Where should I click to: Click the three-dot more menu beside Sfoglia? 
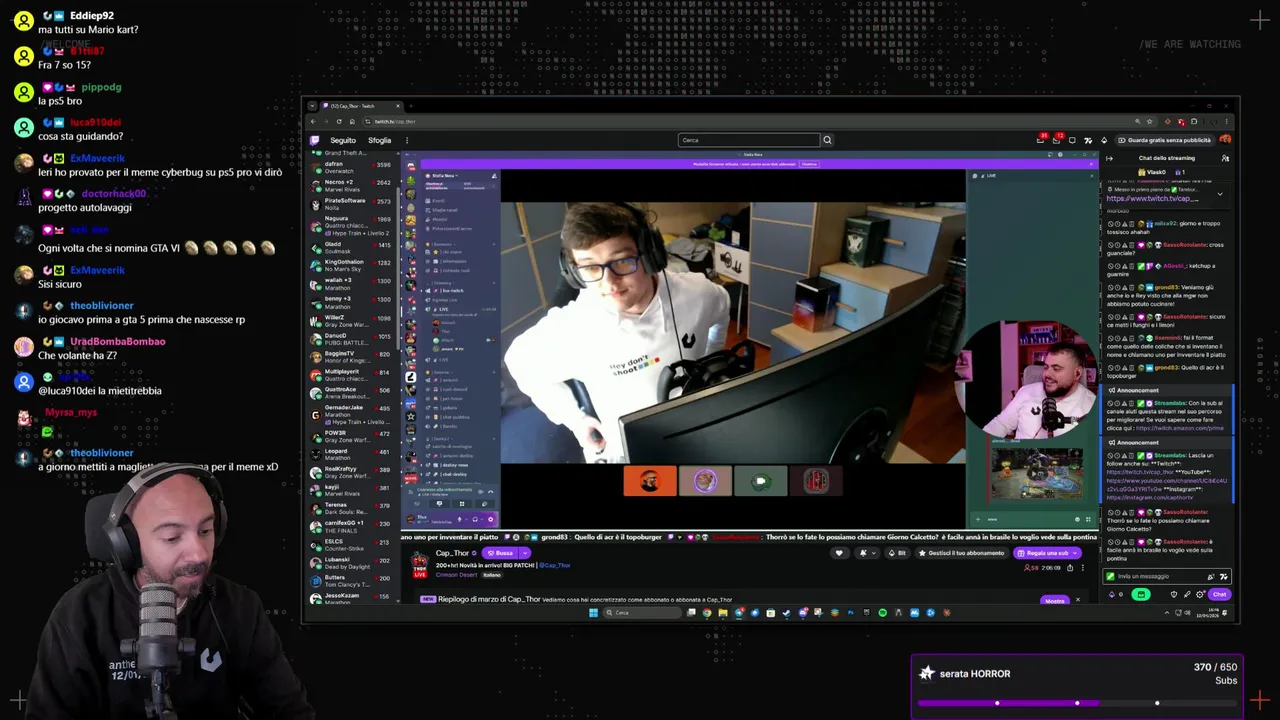pos(407,140)
